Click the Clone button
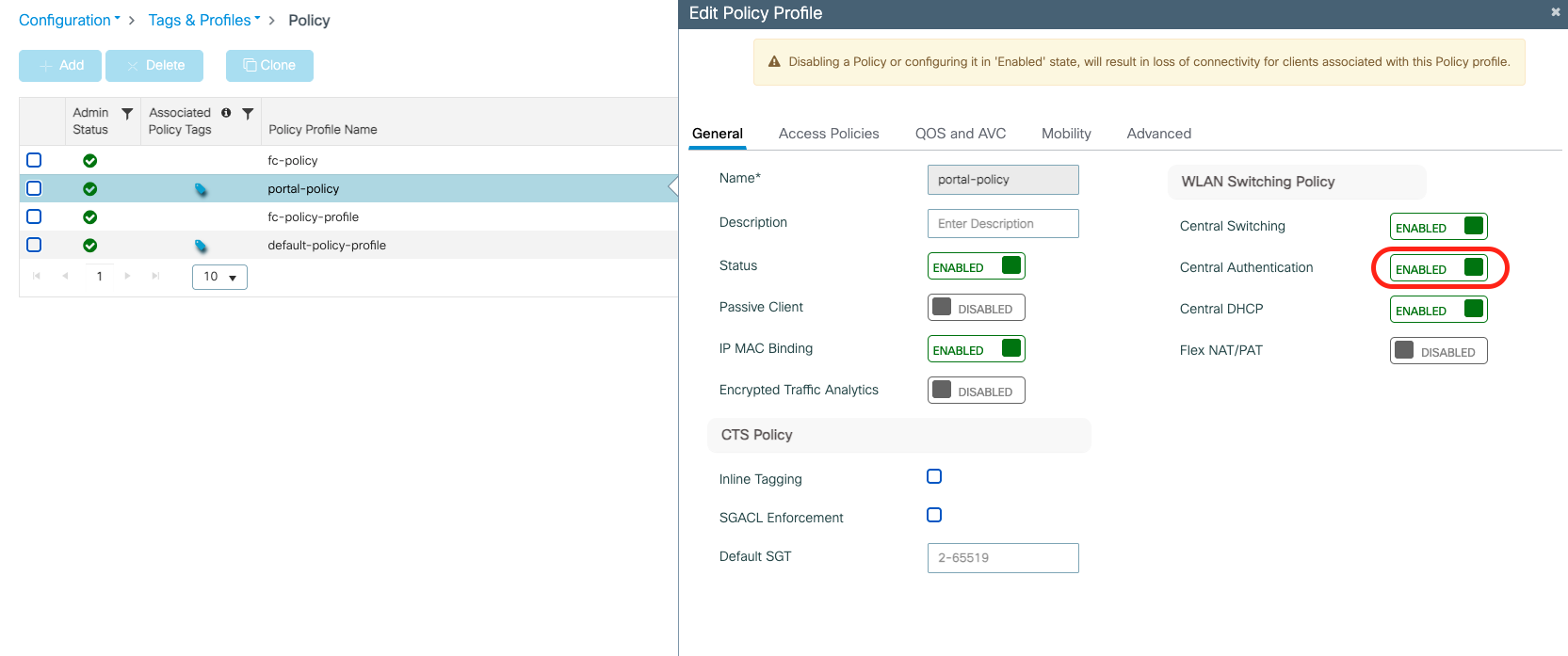Screen dimensions: 1568x656 269,65
